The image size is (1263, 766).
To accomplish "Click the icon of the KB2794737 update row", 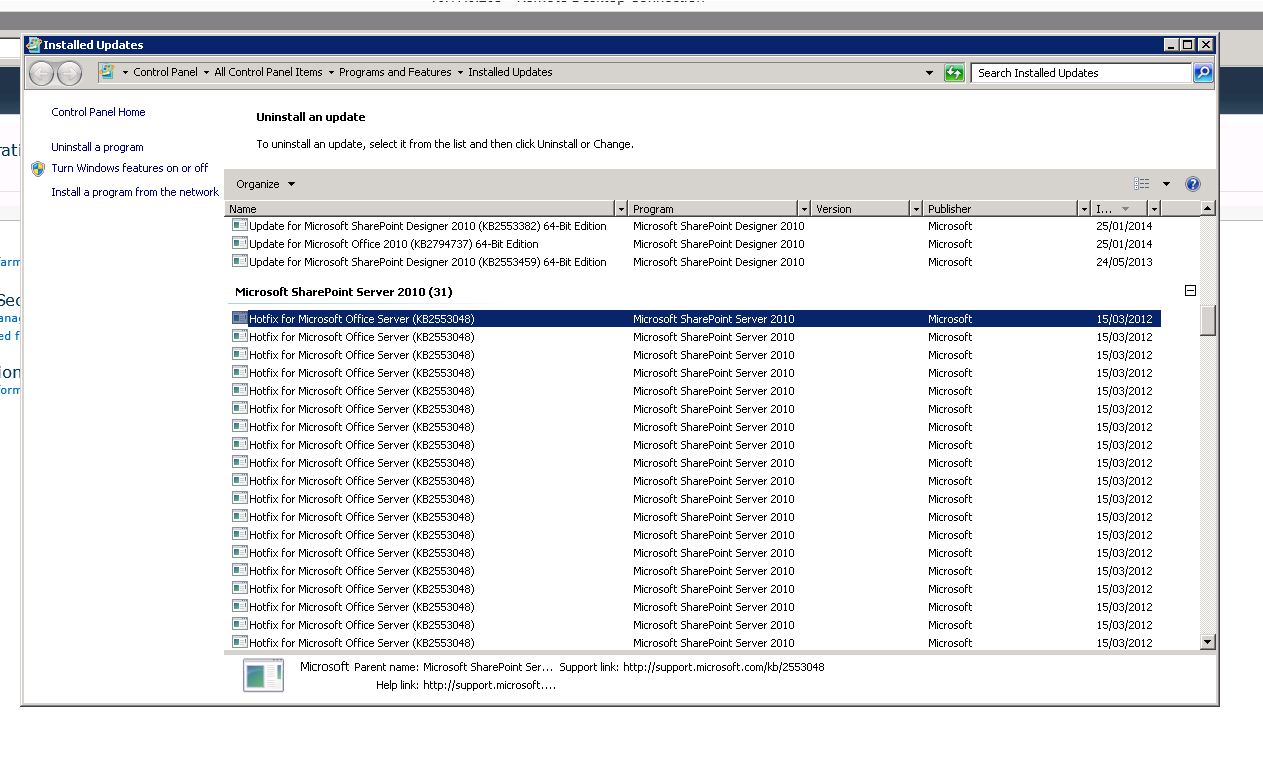I will (x=240, y=244).
